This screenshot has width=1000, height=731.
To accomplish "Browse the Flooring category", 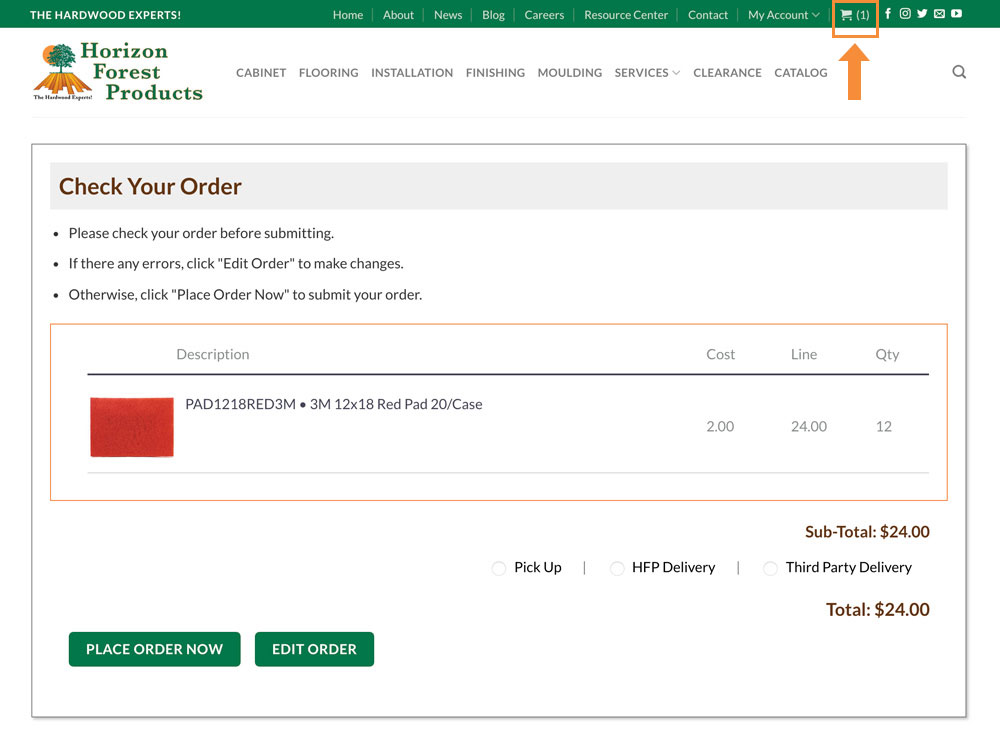I will coord(328,73).
